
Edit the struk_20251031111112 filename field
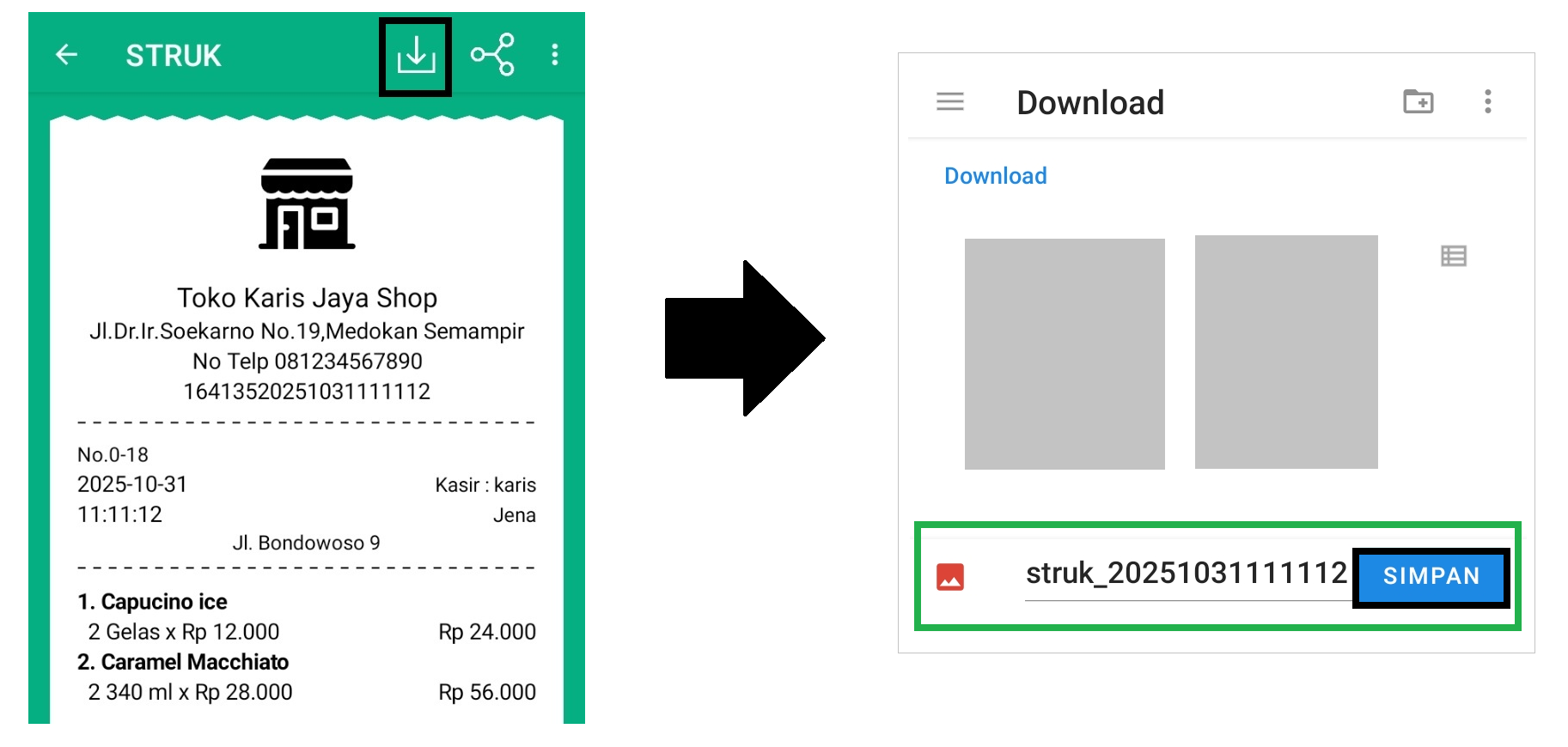tap(1186, 574)
